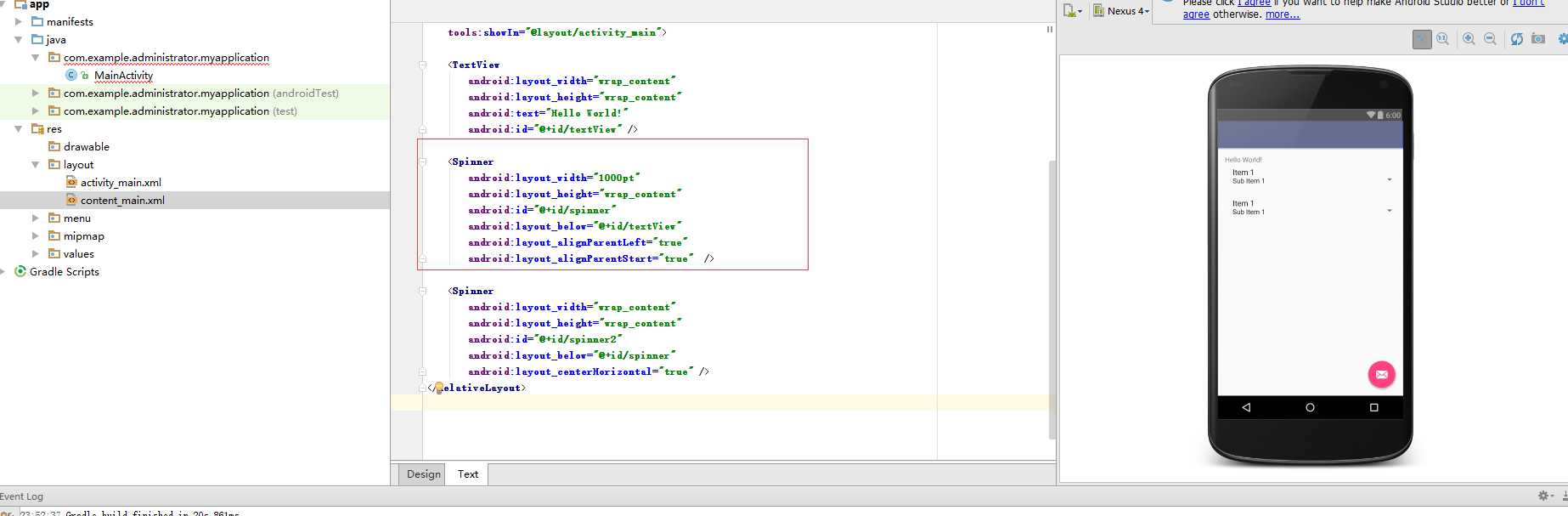Click the android:text="Hello World!" line
1568x516 pixels.
point(548,113)
